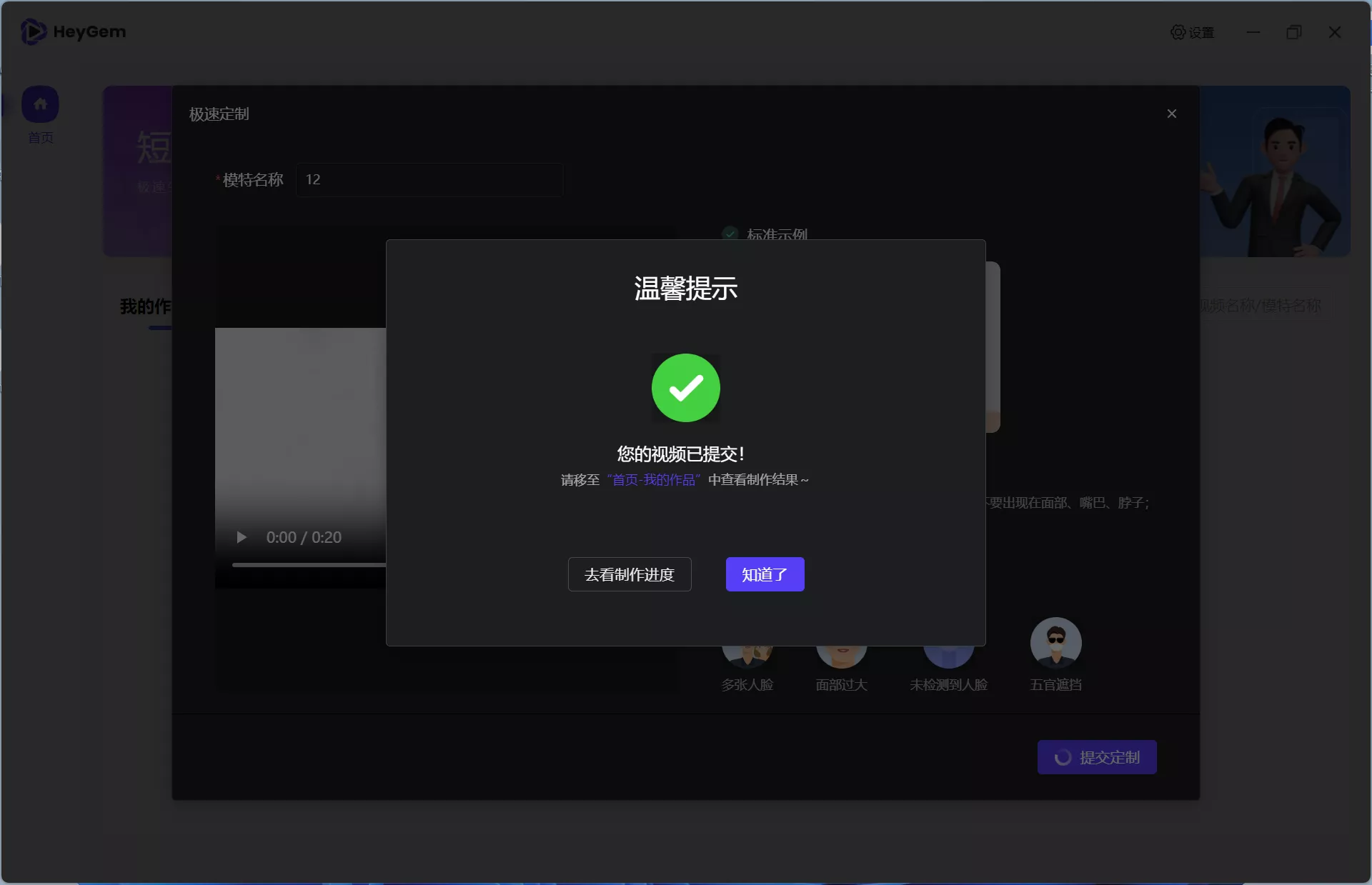
Task: Click the HeyGem logo
Action: point(73,31)
